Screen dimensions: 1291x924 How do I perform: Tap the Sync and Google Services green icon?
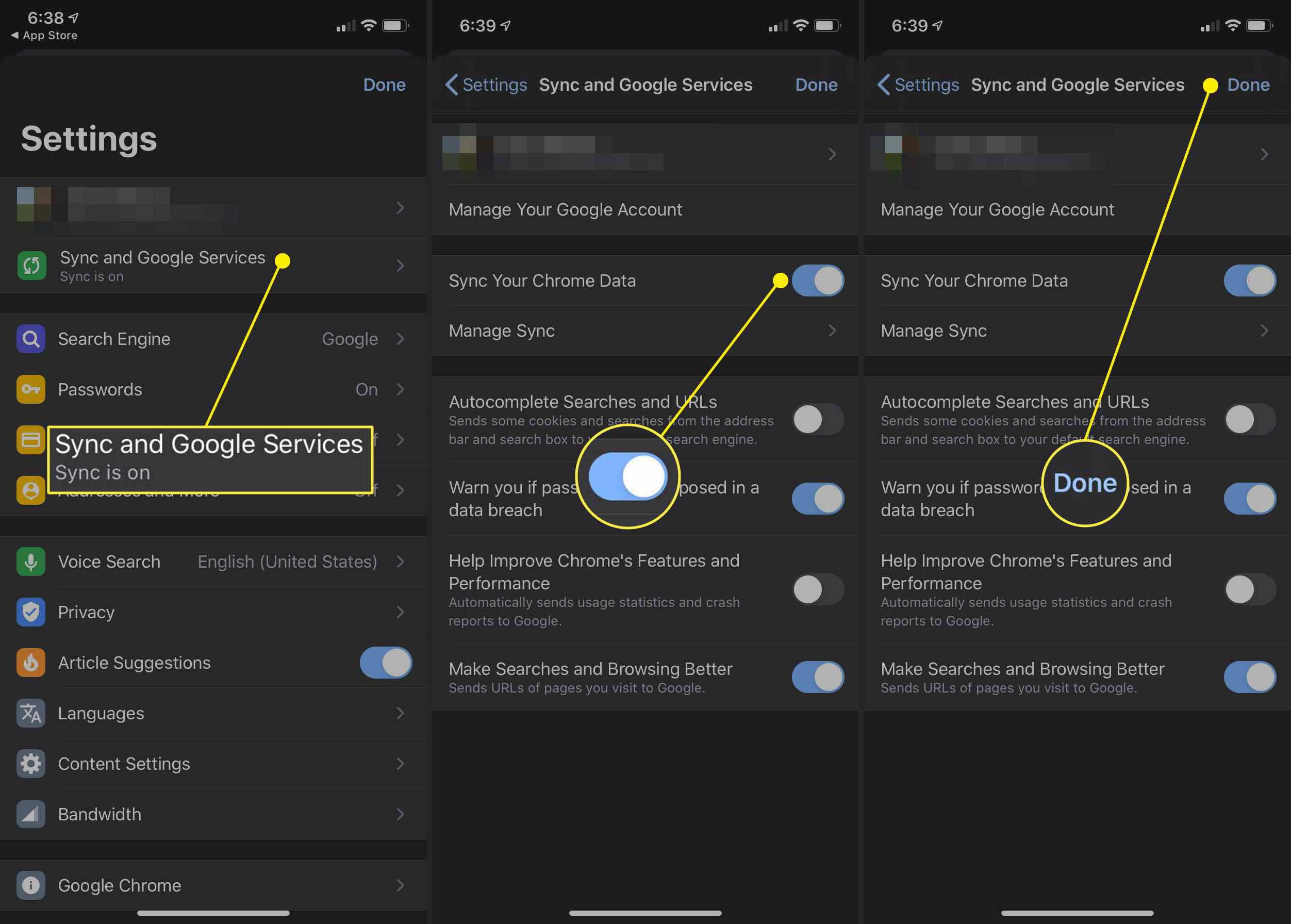(31, 266)
